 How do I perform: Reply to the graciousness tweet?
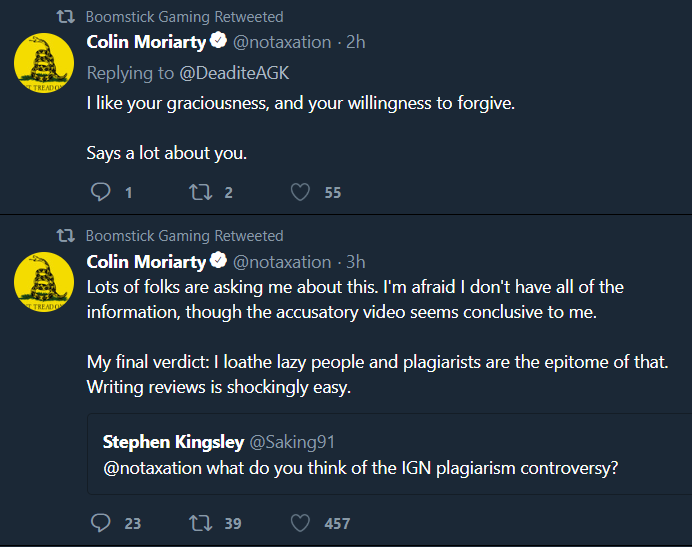coord(101,192)
